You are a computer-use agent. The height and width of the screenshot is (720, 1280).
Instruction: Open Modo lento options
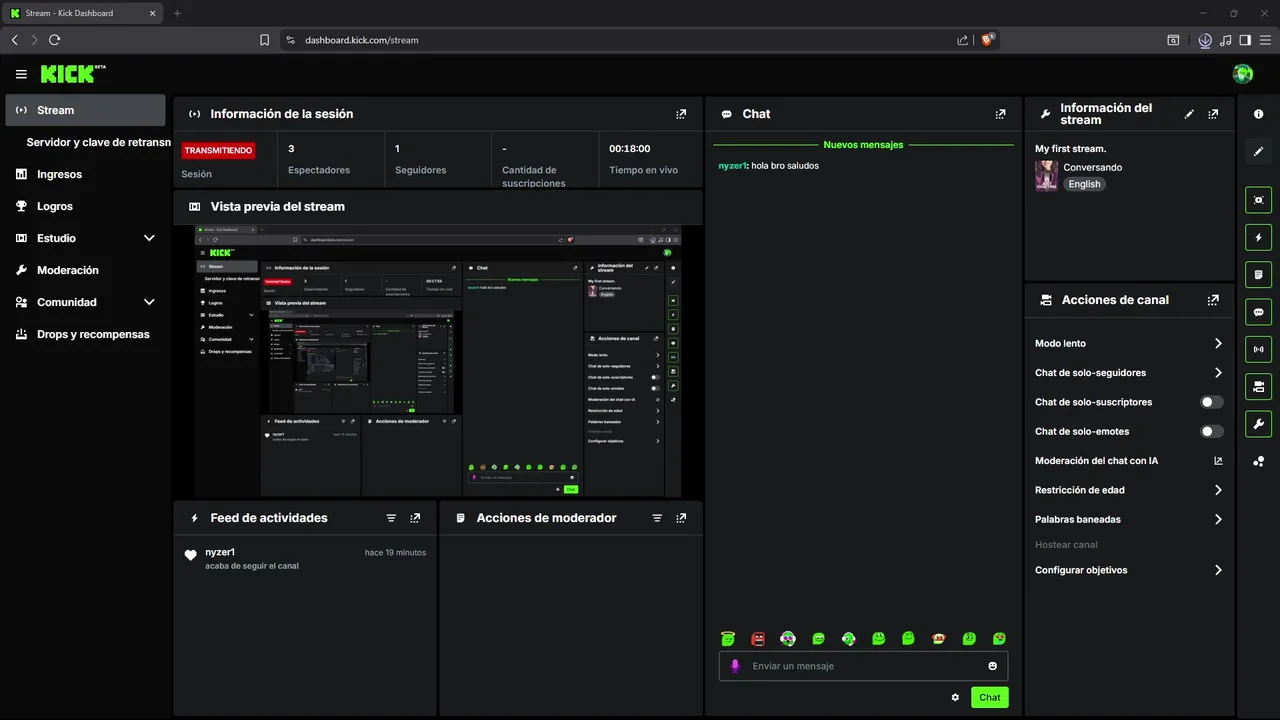pyautogui.click(x=1129, y=343)
